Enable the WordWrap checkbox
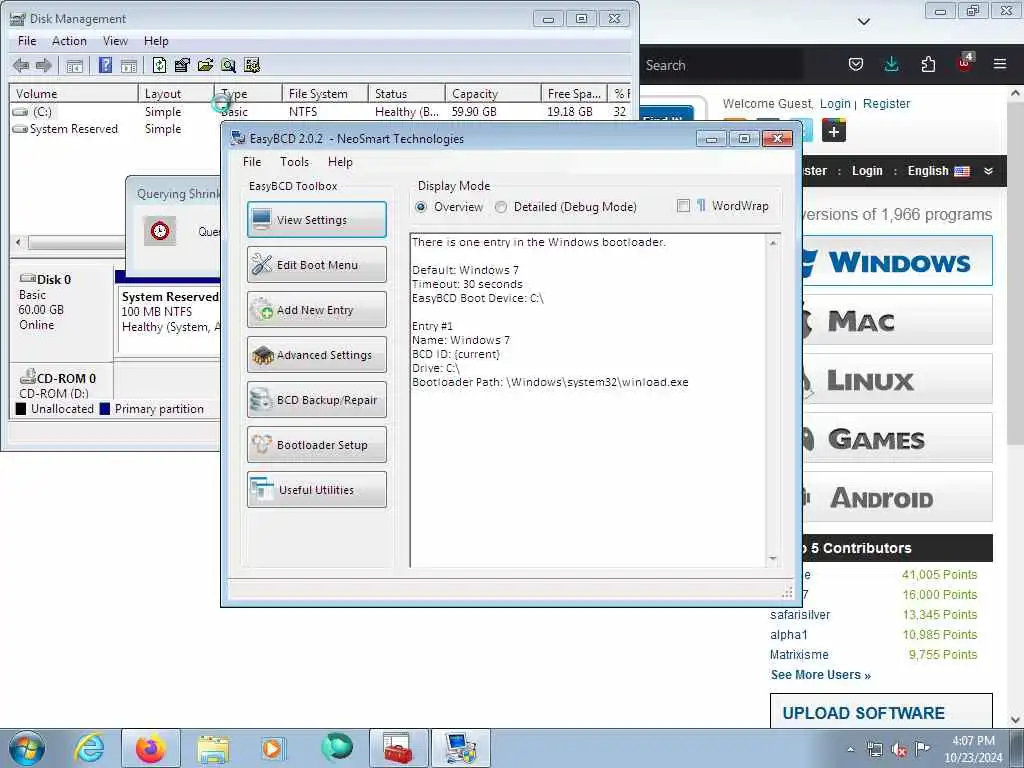This screenshot has width=1024, height=768. coord(683,206)
